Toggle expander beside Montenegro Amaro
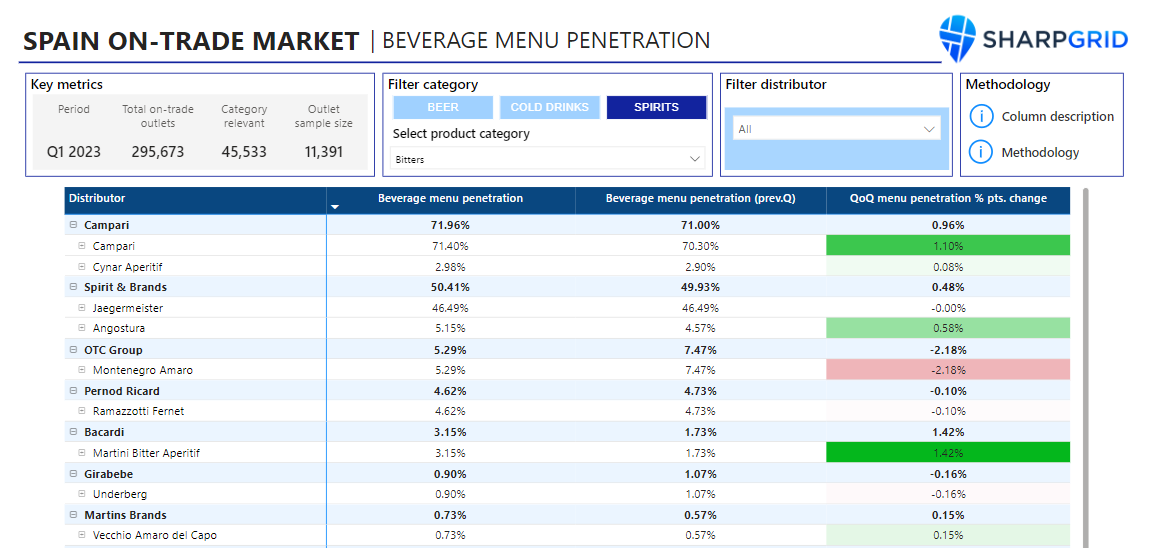This screenshot has width=1155, height=548. 82,370
